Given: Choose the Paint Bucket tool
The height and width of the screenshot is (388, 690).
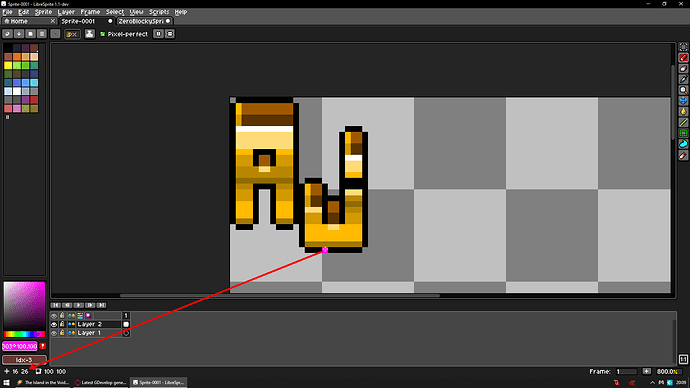Looking at the screenshot, I should 683,112.
